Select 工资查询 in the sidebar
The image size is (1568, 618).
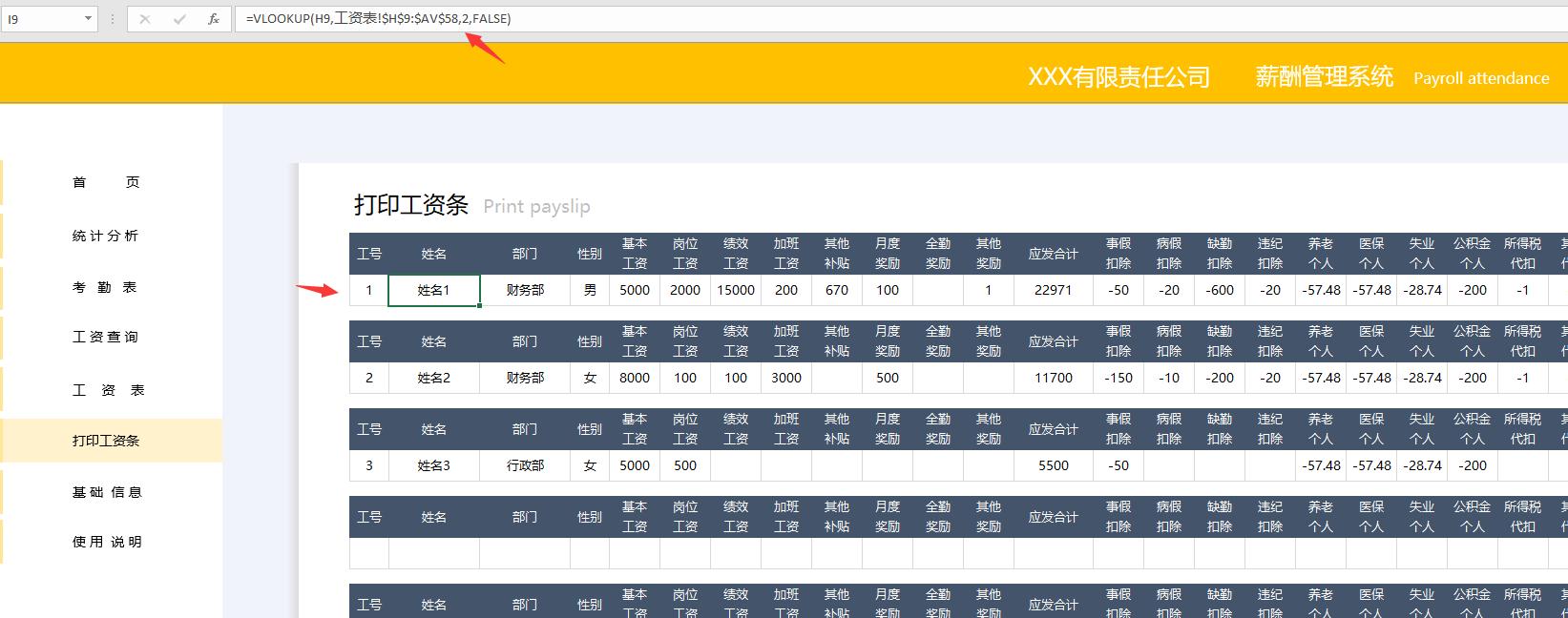[x=106, y=337]
